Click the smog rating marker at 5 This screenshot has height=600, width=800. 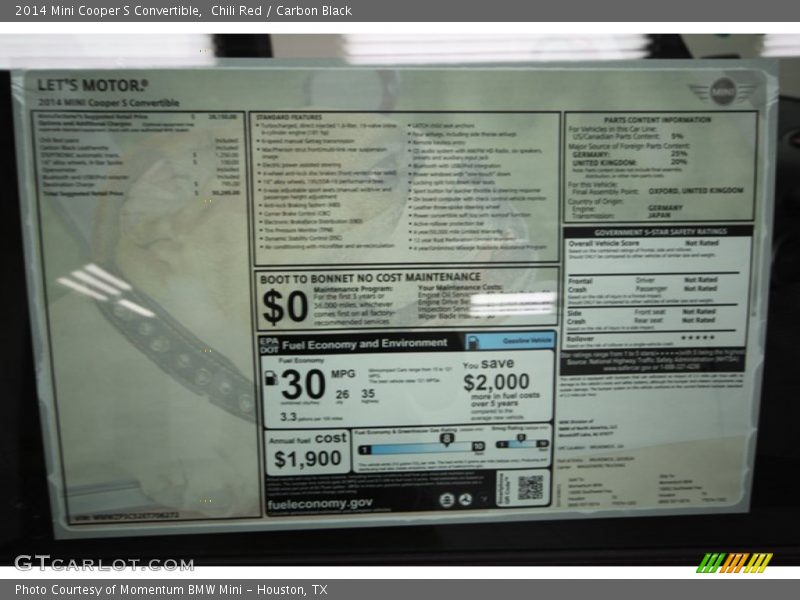tap(520, 438)
